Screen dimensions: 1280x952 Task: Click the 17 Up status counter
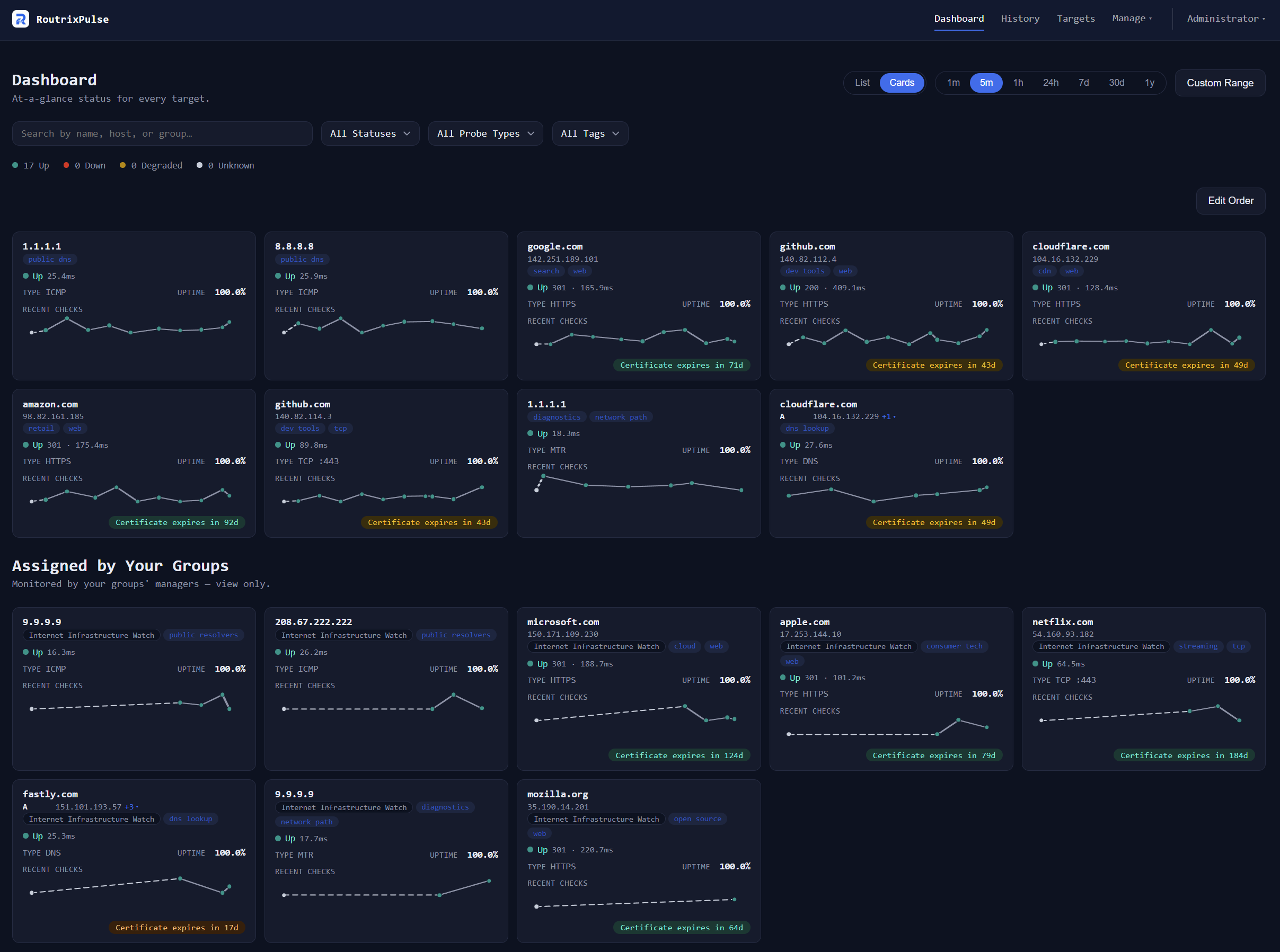pyautogui.click(x=31, y=165)
